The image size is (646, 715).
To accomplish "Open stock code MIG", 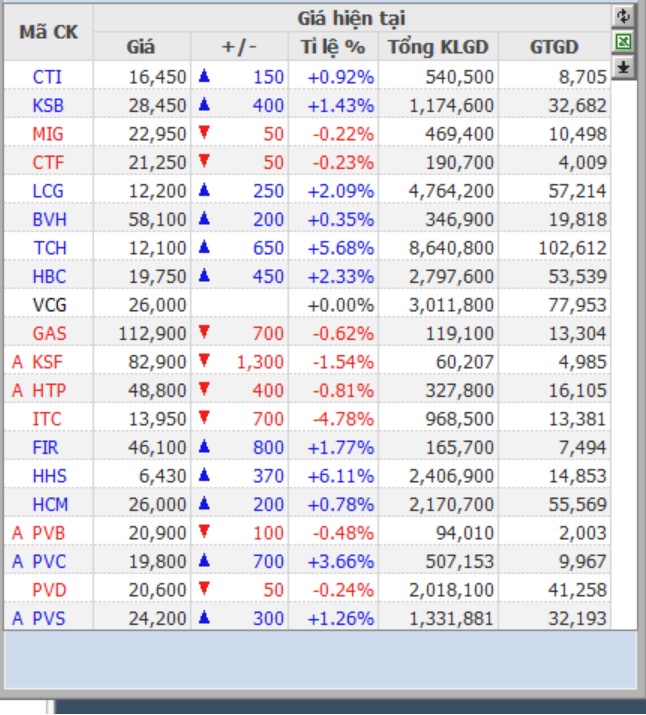I will click(x=48, y=134).
